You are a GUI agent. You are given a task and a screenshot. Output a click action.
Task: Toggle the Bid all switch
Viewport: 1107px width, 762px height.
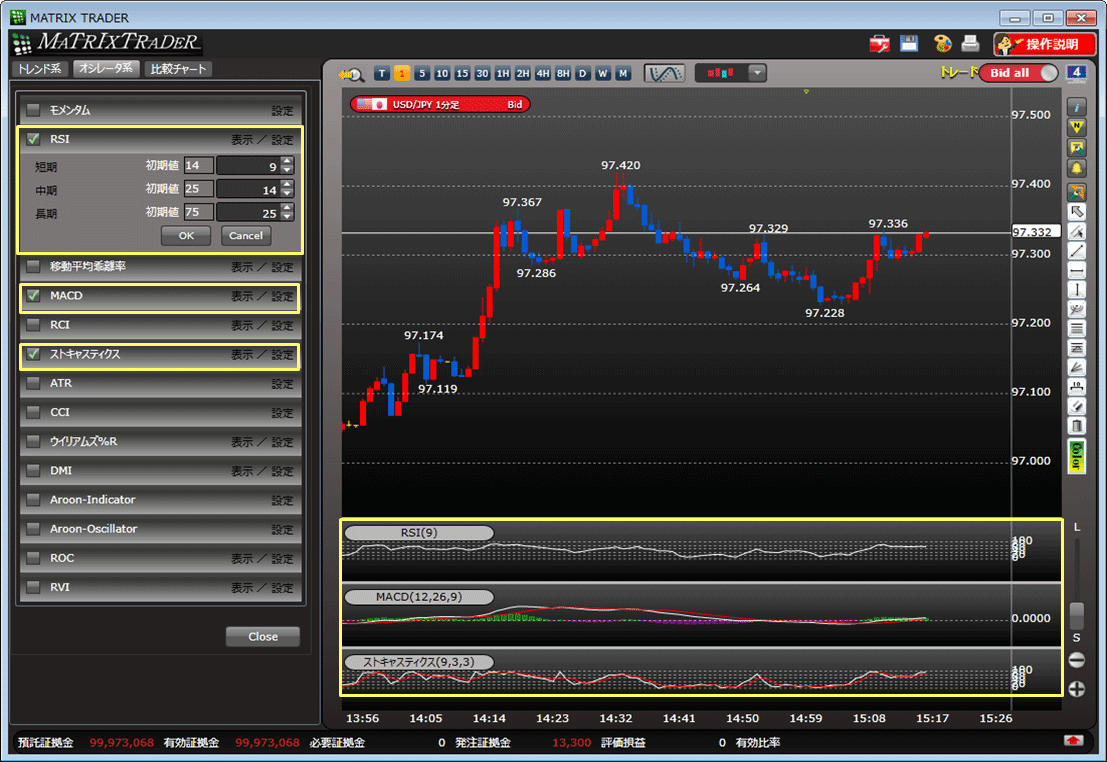coord(1019,73)
